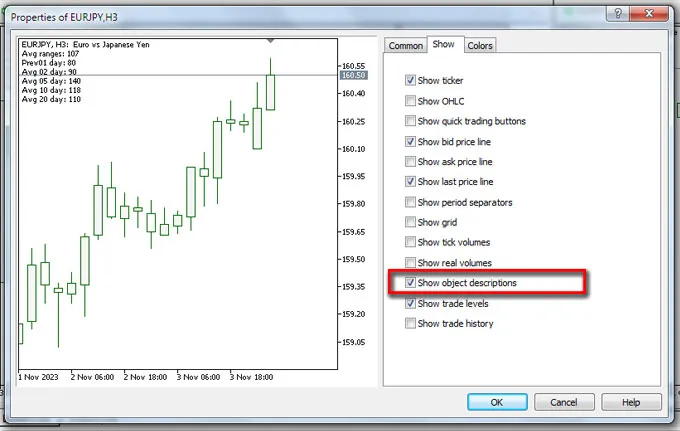Disable Show bid price line
The height and width of the screenshot is (431, 680).
pyautogui.click(x=411, y=142)
